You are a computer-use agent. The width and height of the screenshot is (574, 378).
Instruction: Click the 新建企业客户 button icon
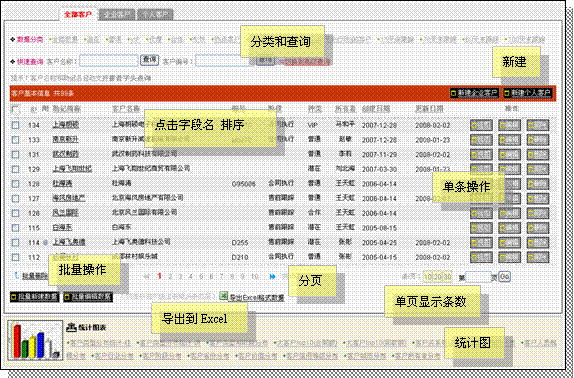point(453,93)
